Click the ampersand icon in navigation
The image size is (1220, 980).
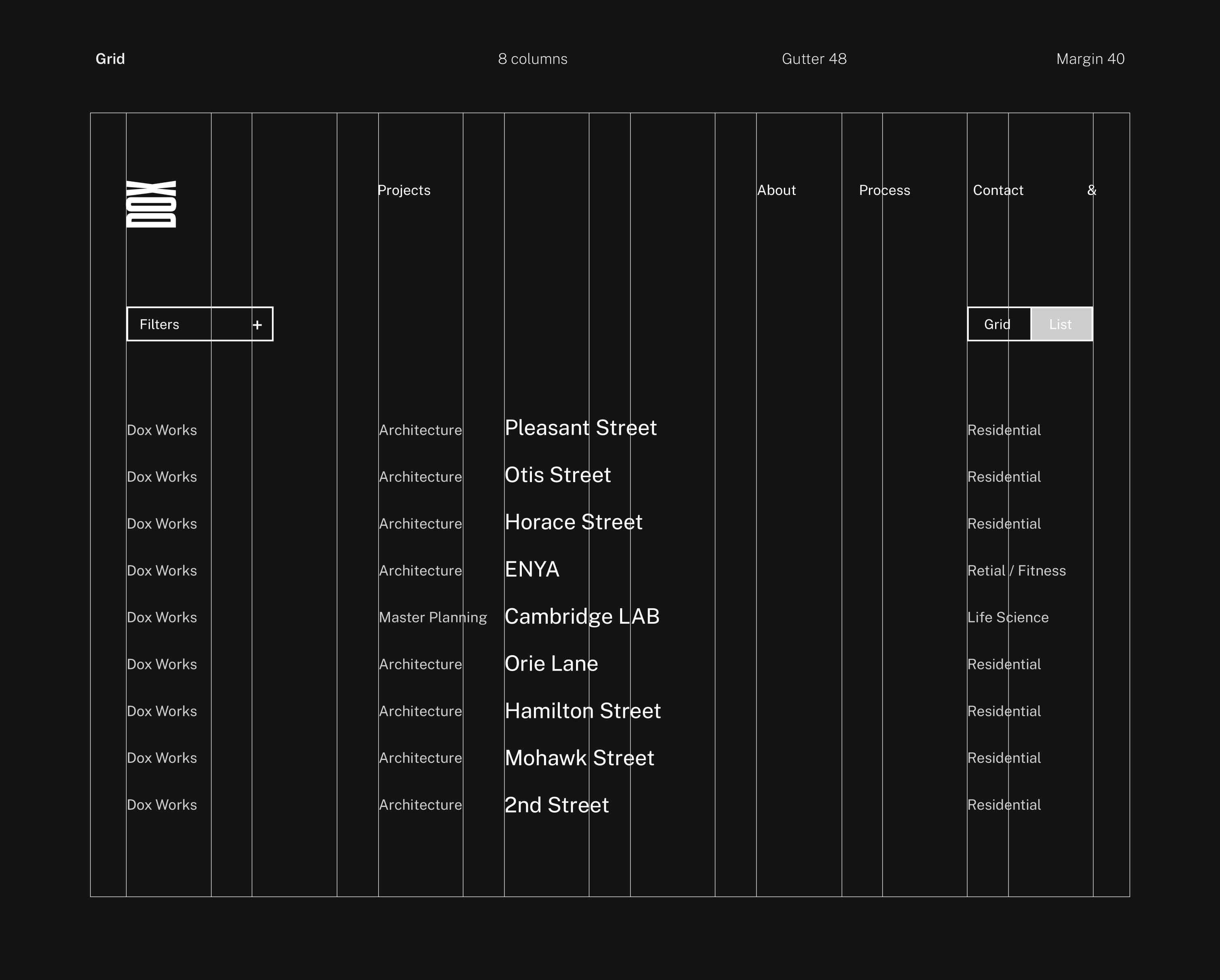[1091, 190]
